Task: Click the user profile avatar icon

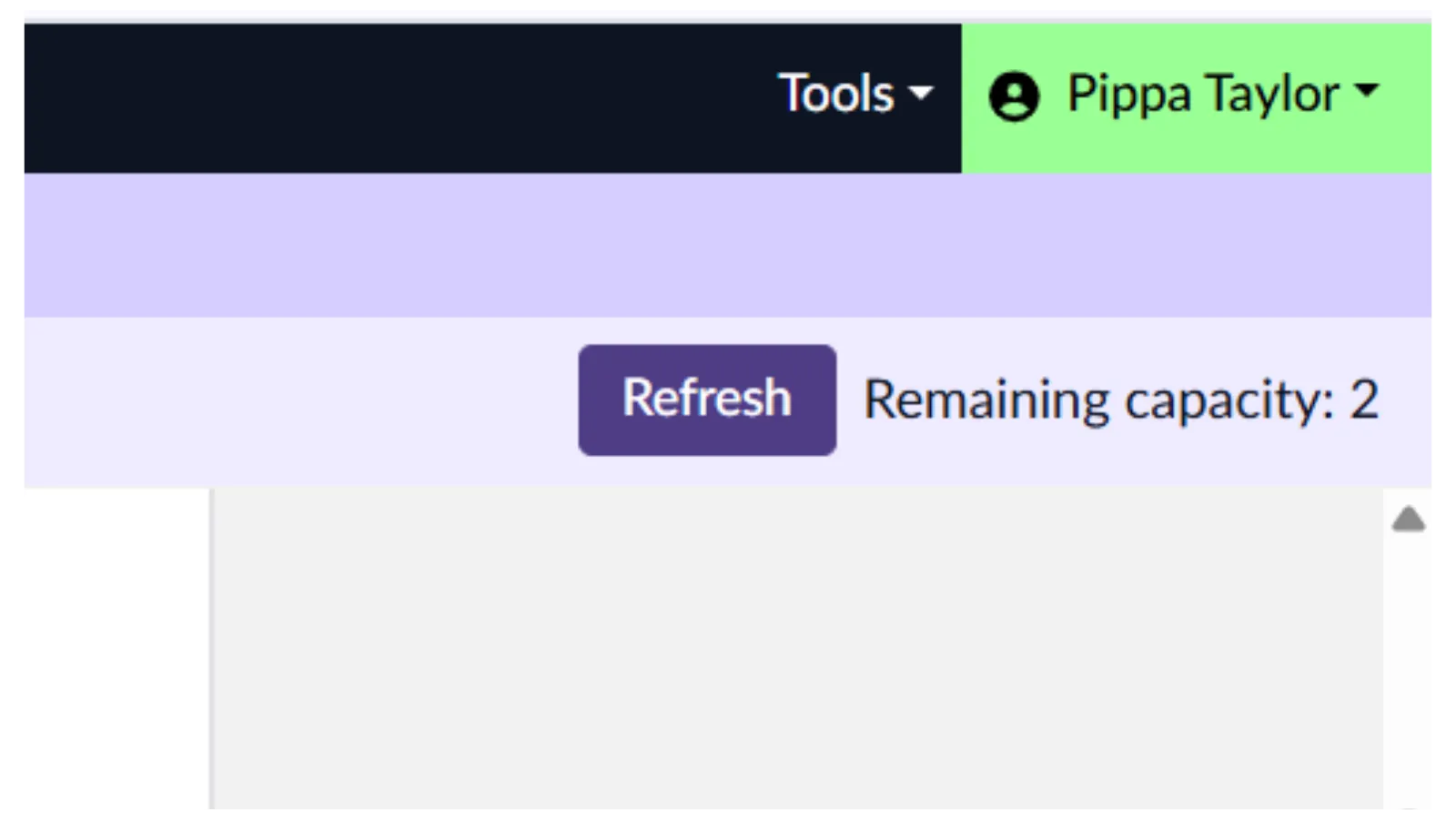Action: click(x=1014, y=96)
